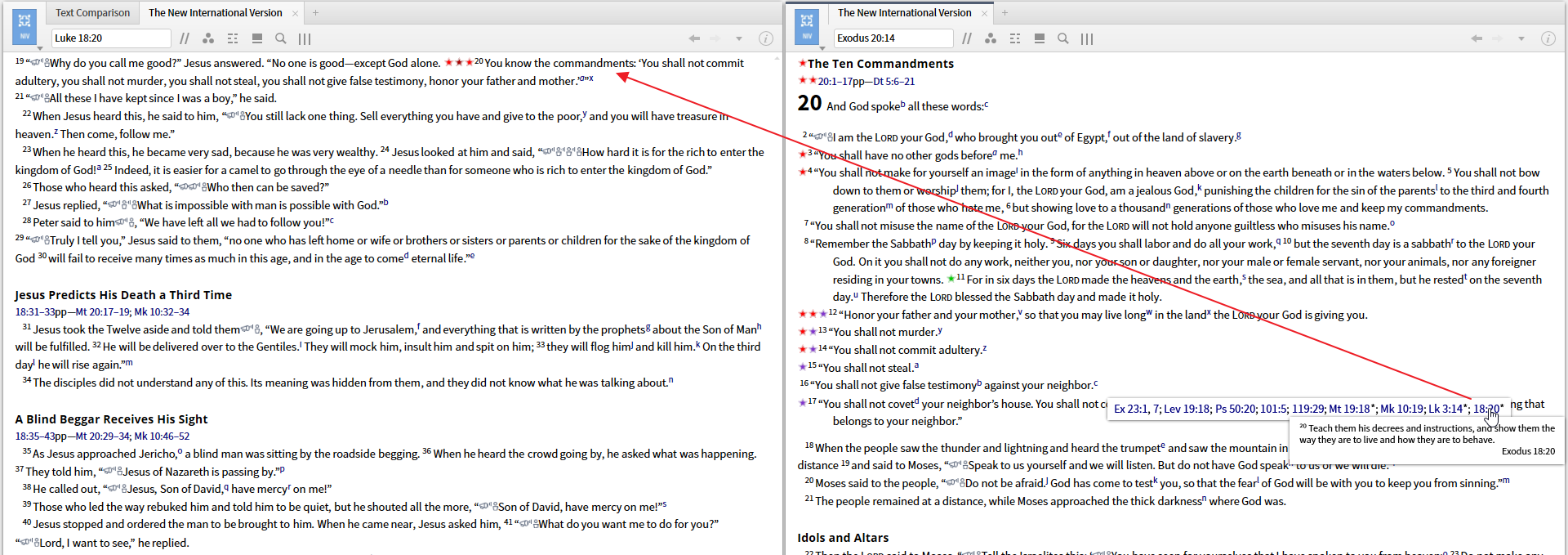The height and width of the screenshot is (555, 1568).
Task: Open inline panel options in the Exodus pane
Action: click(x=1040, y=38)
